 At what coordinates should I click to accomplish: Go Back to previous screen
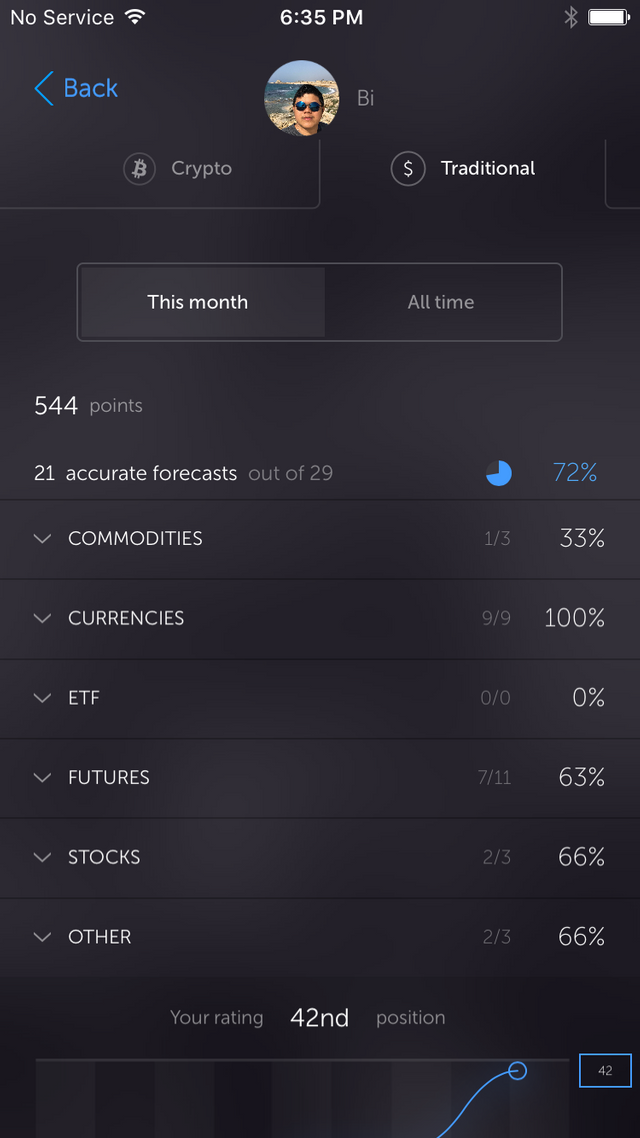[76, 89]
